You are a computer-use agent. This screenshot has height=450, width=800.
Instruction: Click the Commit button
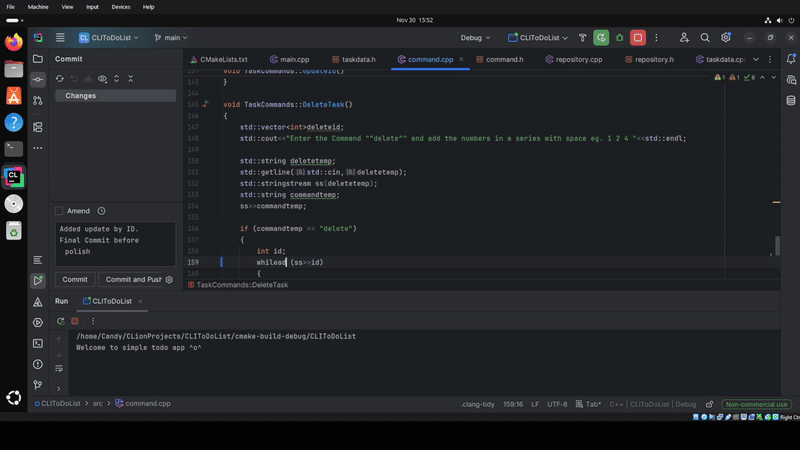tap(75, 280)
